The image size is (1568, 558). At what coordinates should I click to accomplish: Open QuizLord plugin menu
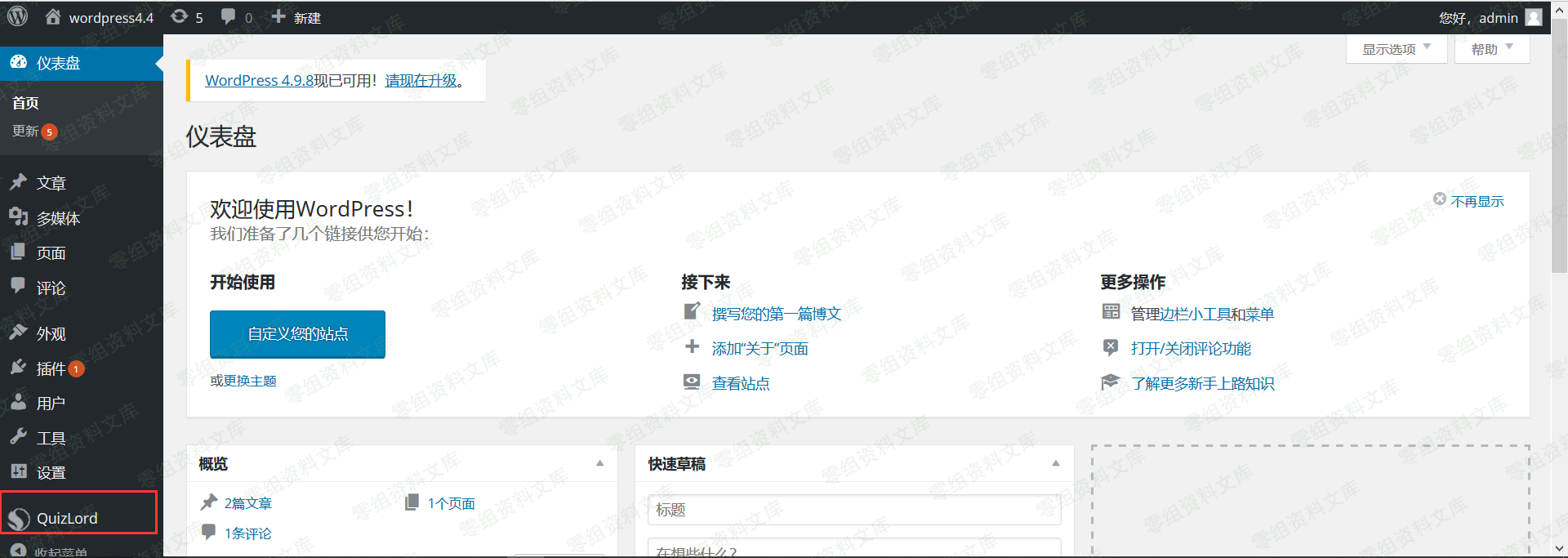tap(67, 518)
